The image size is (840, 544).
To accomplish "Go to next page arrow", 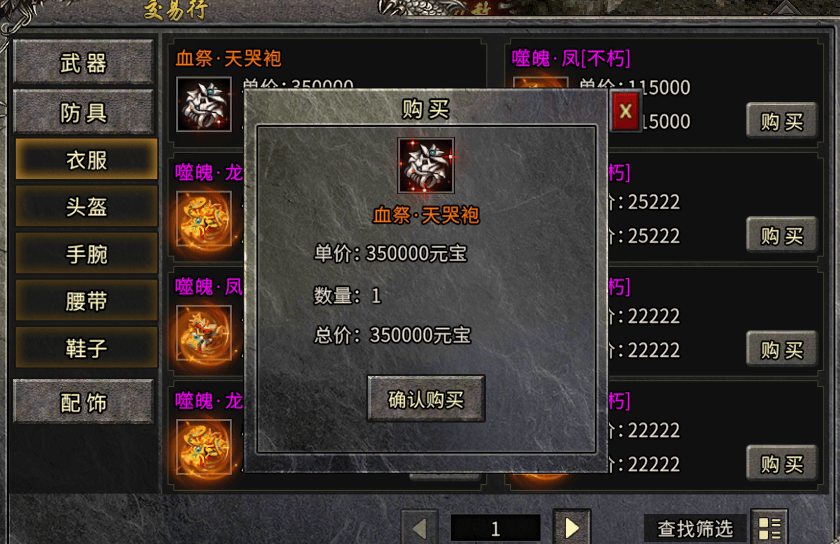I will (x=572, y=528).
